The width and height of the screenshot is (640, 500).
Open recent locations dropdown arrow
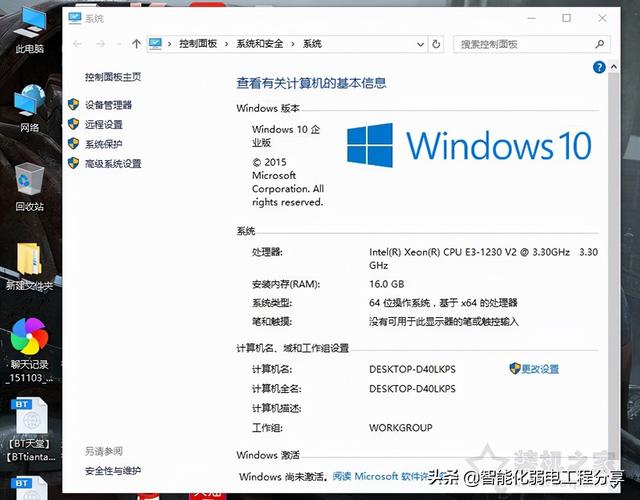coord(119,44)
